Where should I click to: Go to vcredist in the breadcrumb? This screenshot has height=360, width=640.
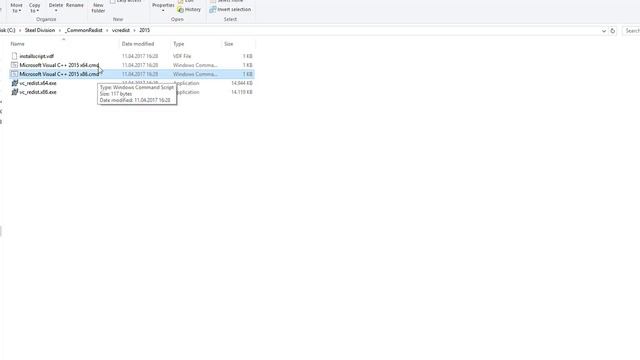coord(121,30)
